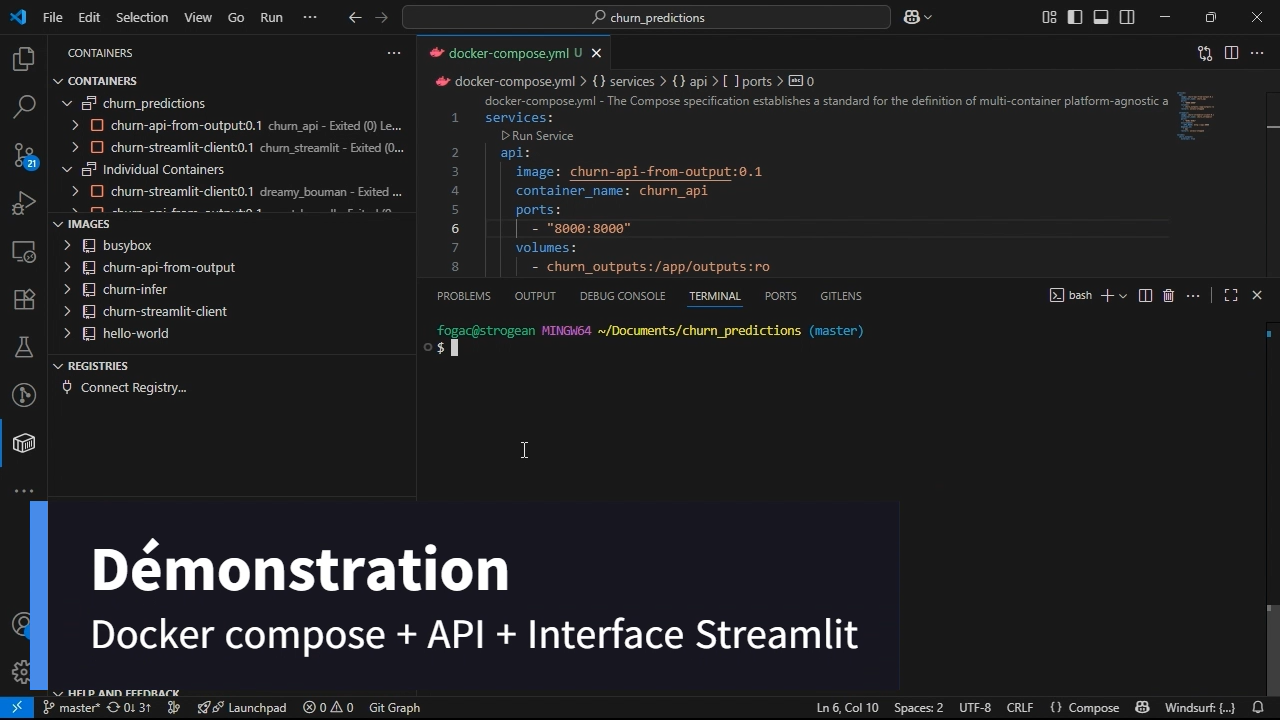Open Source Control with 21 changes

[x=24, y=155]
